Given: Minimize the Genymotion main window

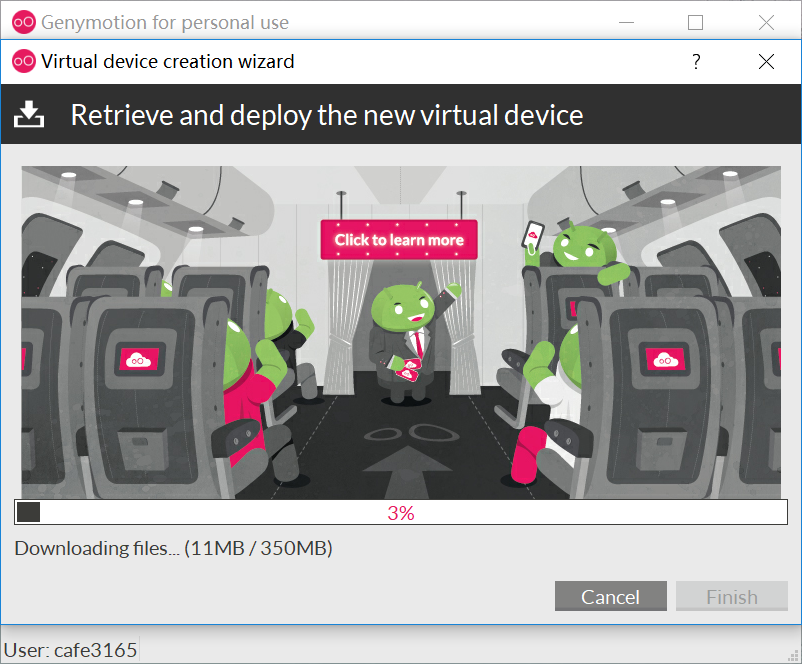Looking at the screenshot, I should coord(626,23).
